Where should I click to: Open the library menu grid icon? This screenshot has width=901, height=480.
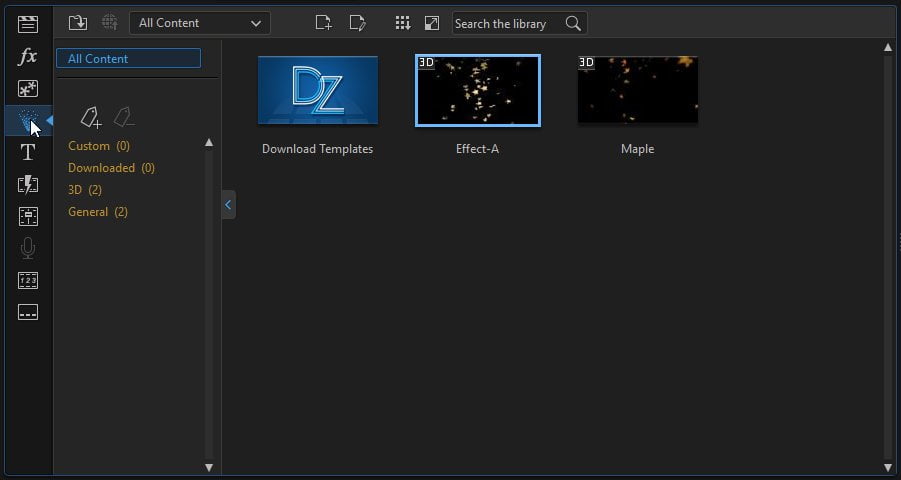(403, 23)
